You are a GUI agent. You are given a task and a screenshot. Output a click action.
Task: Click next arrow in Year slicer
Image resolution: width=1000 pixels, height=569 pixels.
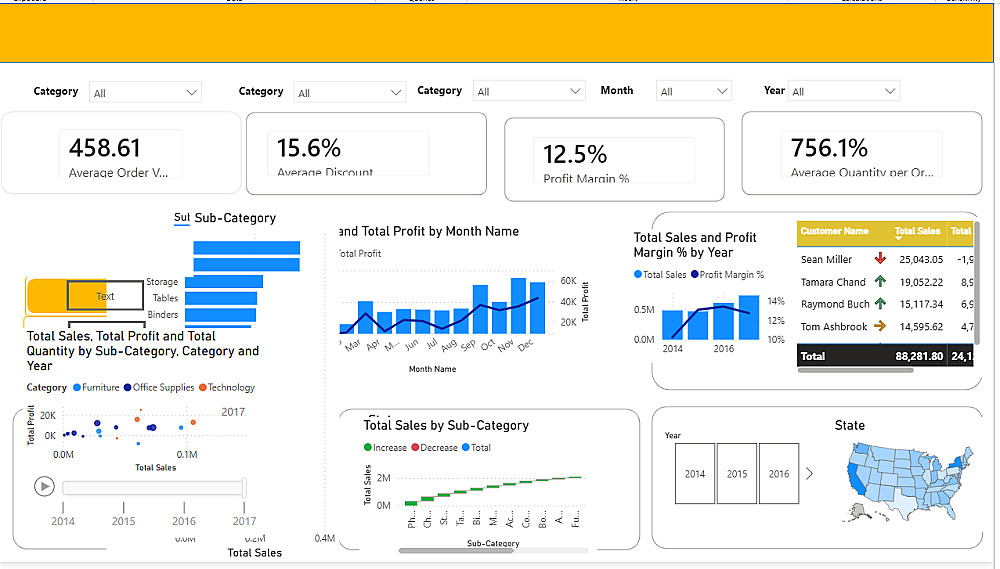(809, 473)
